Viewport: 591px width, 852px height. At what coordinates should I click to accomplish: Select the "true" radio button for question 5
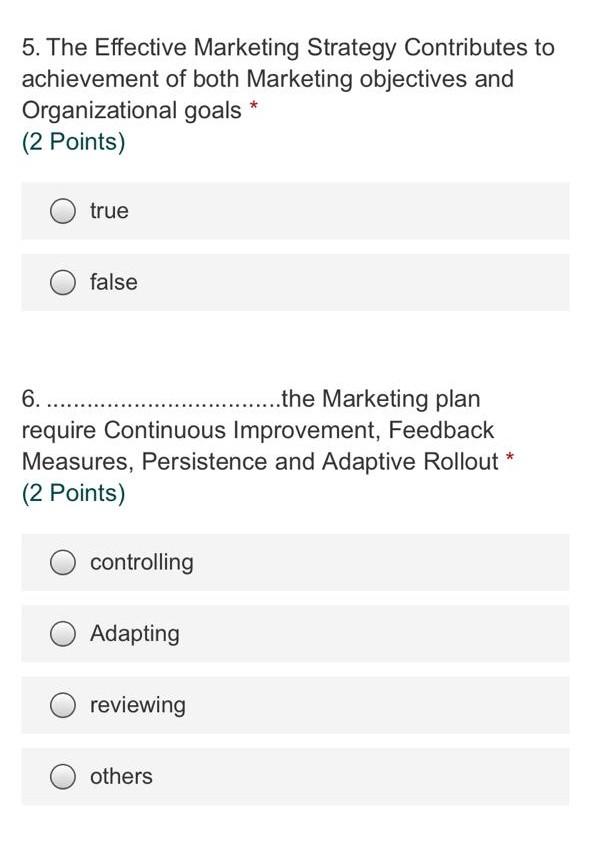click(63, 210)
